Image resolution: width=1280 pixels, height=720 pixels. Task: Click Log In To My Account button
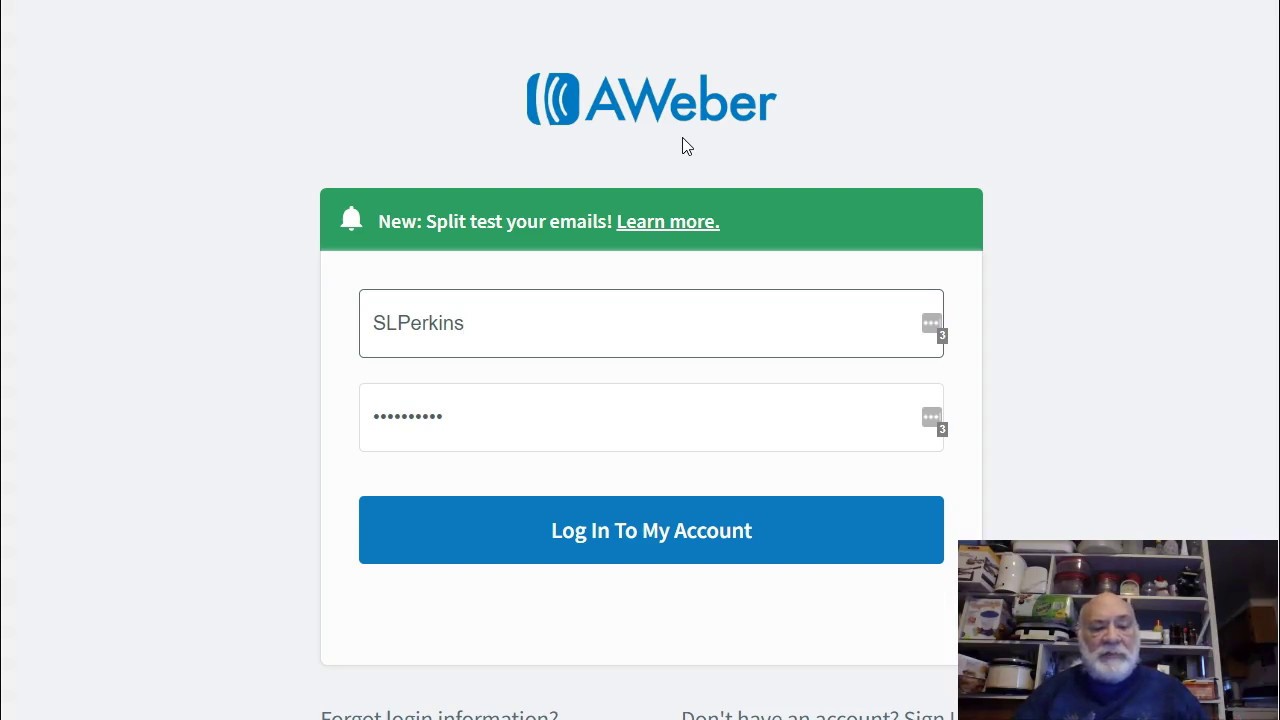[651, 530]
